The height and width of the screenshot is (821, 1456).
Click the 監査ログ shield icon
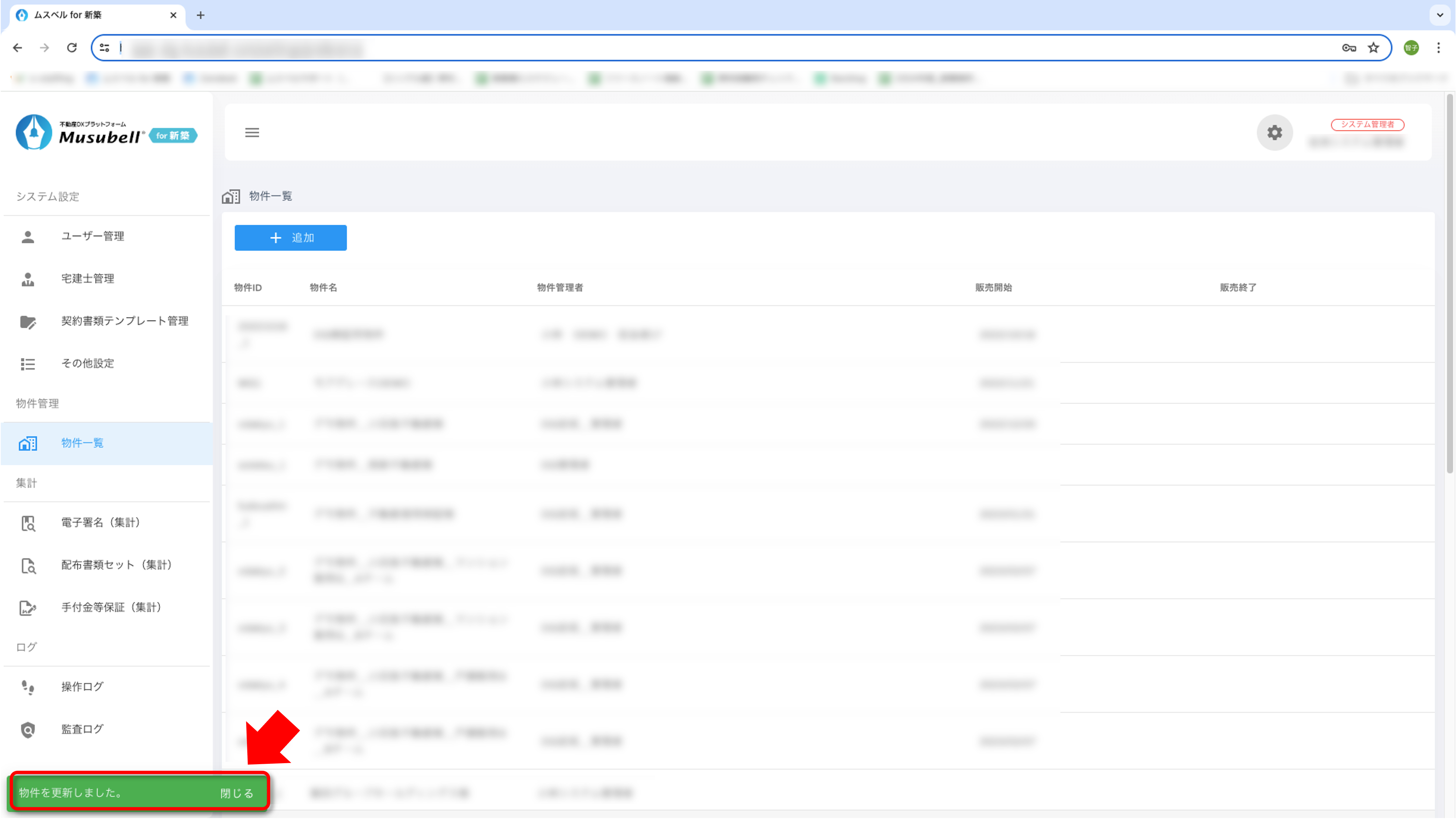point(28,730)
